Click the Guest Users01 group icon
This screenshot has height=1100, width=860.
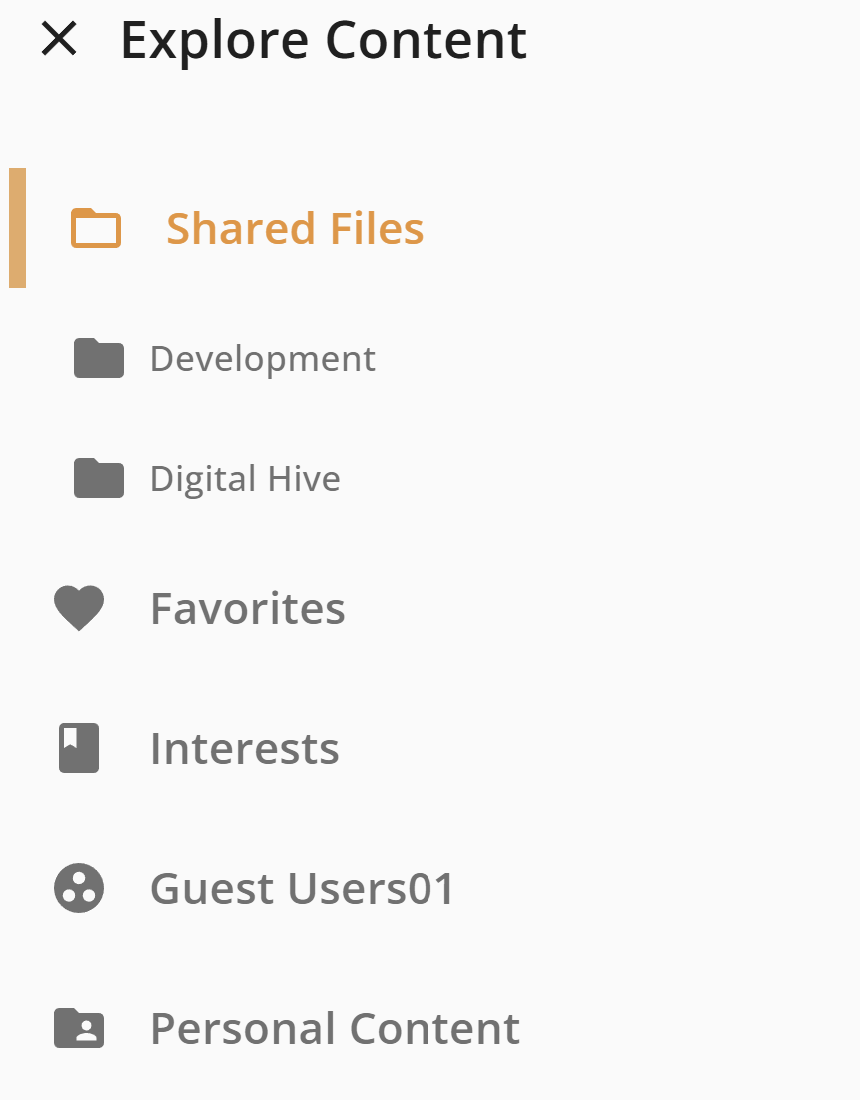pos(79,888)
